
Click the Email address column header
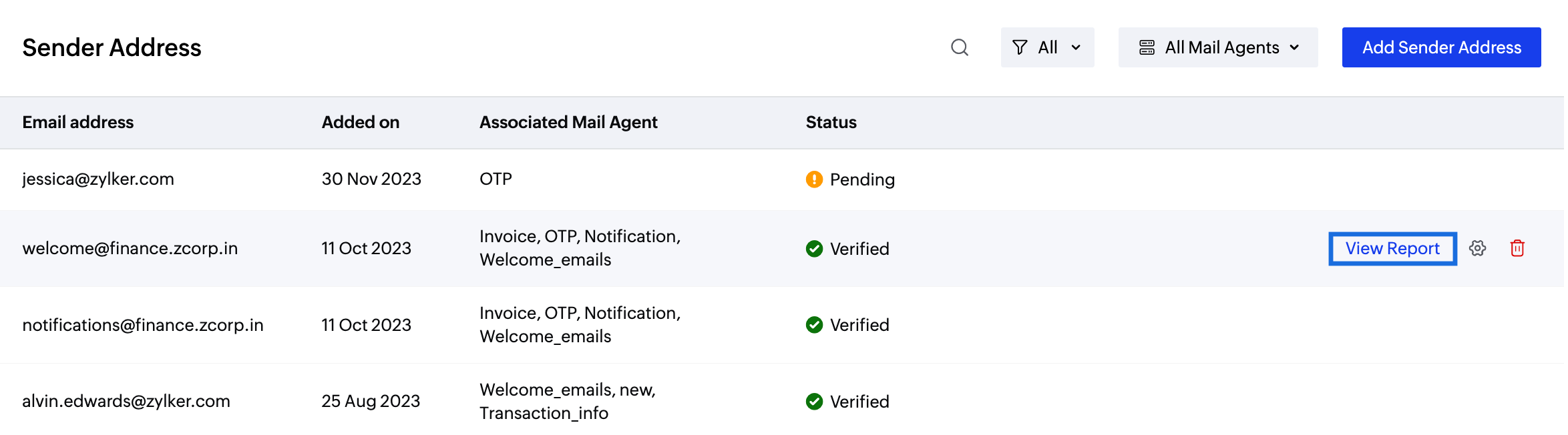78,122
